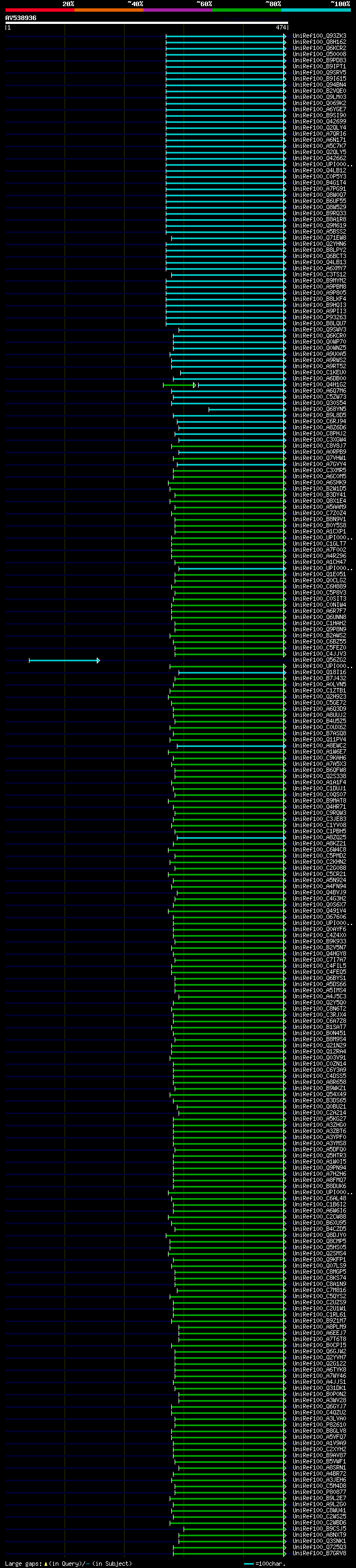
Task: Open hit UniRef100_Q6KCR2
Action: pyautogui.click(x=319, y=48)
